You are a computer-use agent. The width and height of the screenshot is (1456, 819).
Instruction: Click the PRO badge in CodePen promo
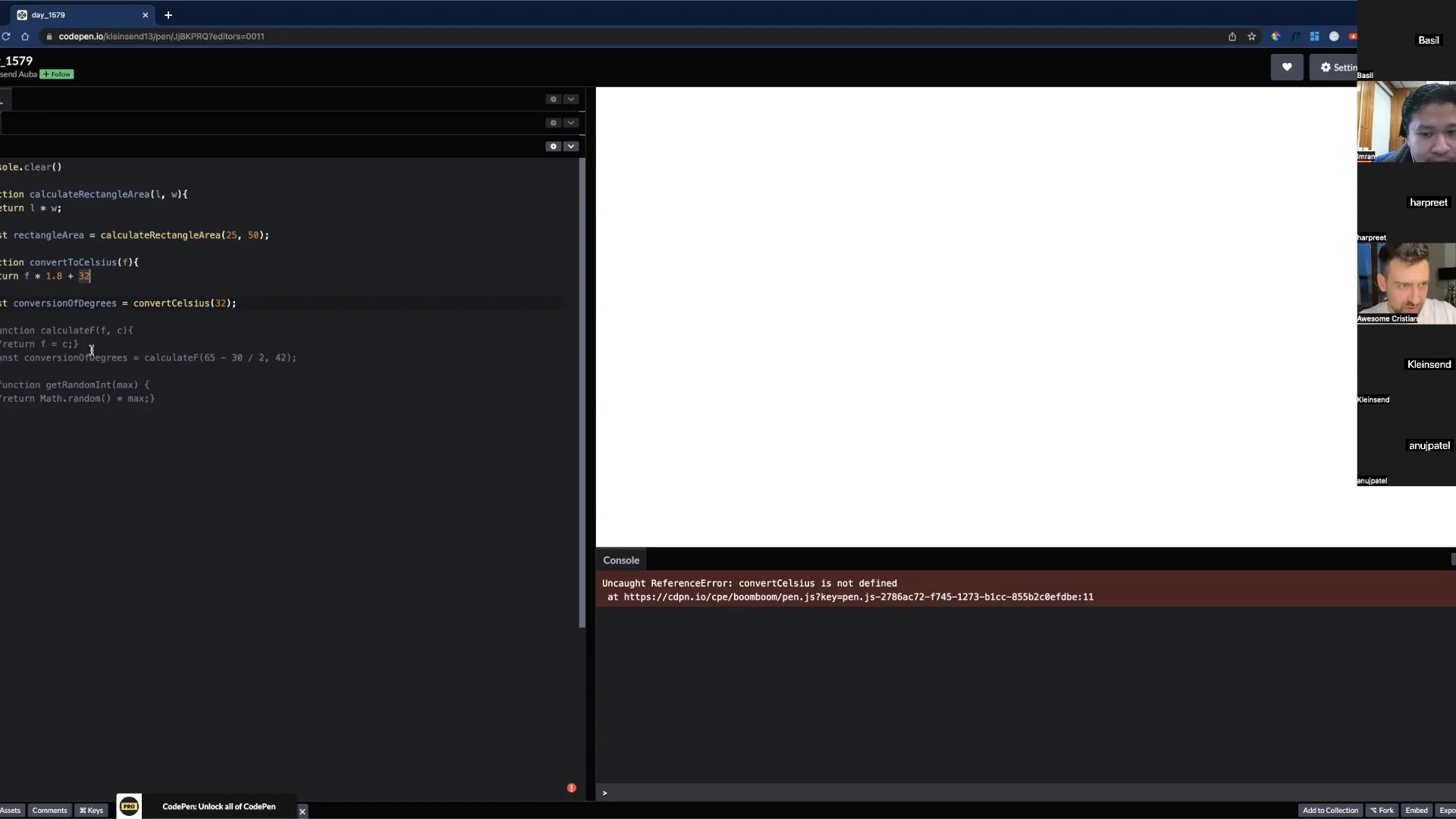(129, 806)
